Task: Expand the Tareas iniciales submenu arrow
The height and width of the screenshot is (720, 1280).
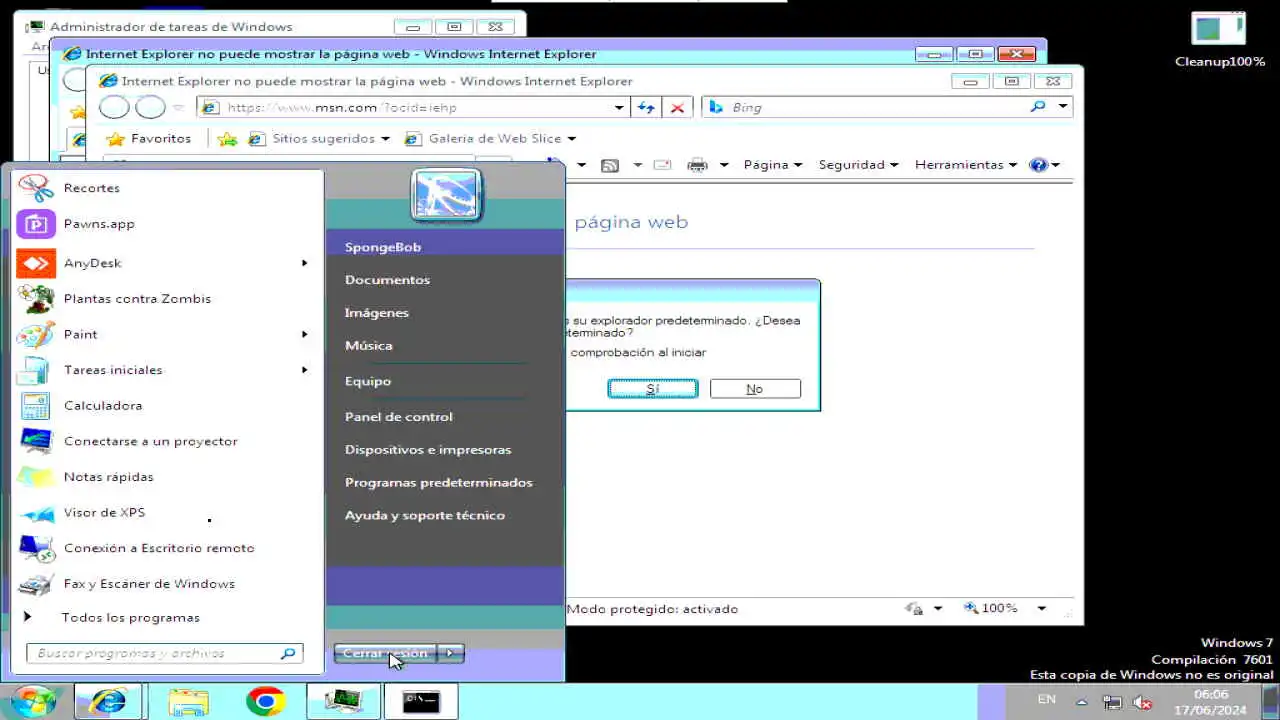Action: click(304, 370)
